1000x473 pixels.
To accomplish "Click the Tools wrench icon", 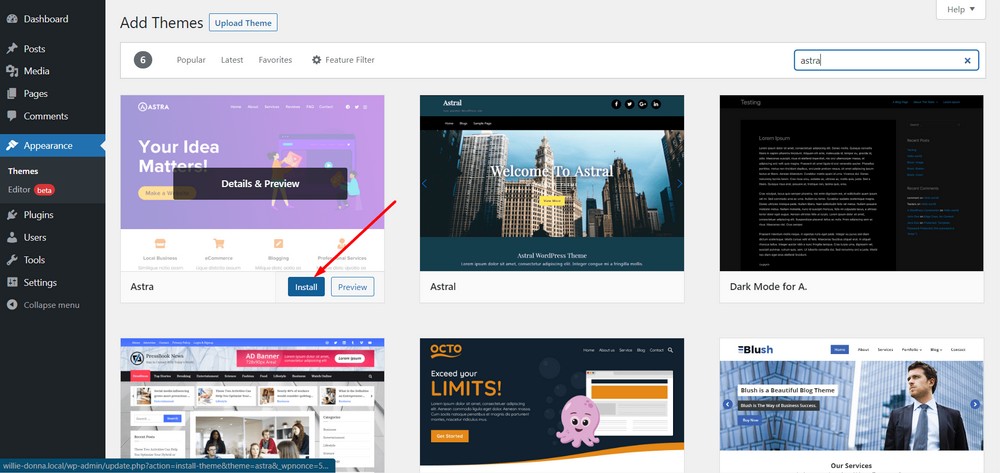I will (12, 260).
